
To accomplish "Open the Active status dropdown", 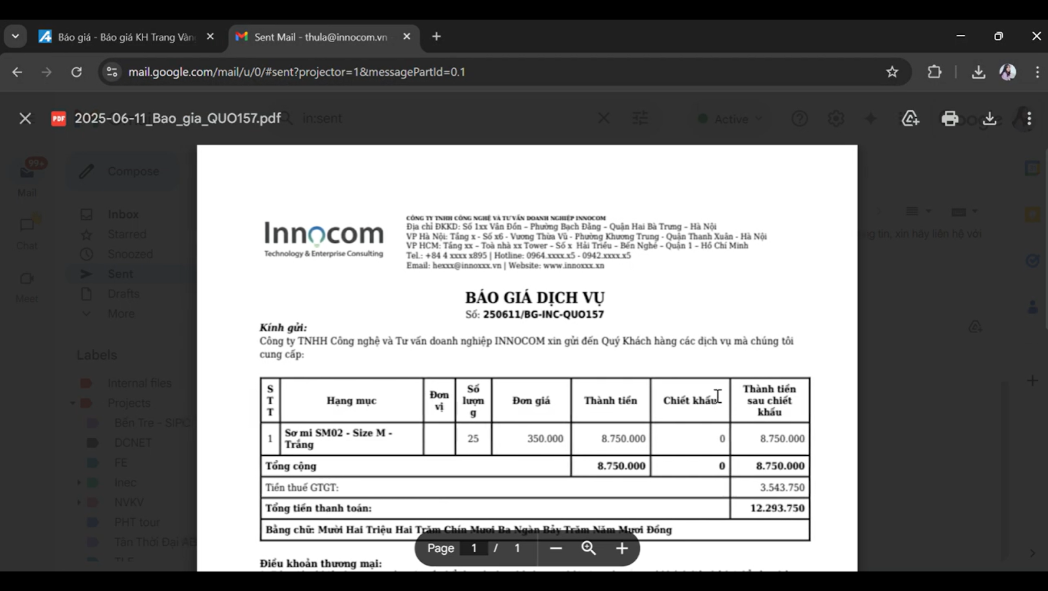I will 731,118.
